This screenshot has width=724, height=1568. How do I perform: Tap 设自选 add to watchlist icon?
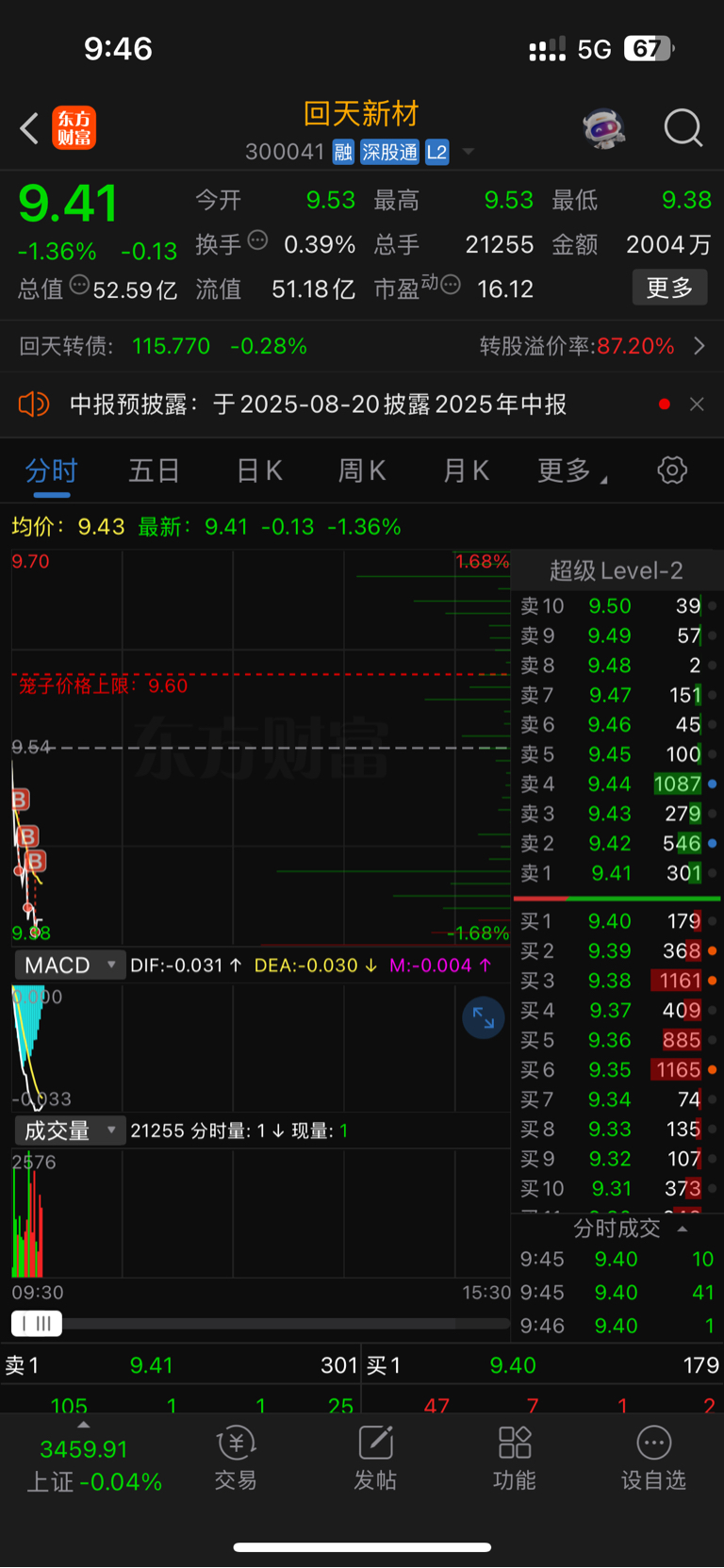tap(653, 1459)
